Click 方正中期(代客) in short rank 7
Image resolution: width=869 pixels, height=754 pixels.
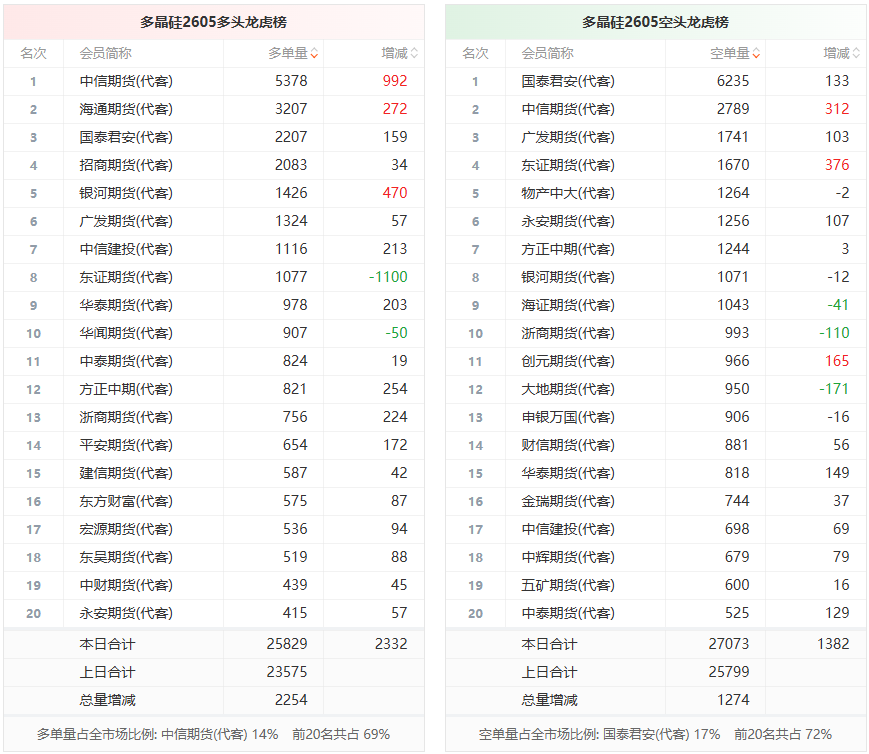[568, 249]
